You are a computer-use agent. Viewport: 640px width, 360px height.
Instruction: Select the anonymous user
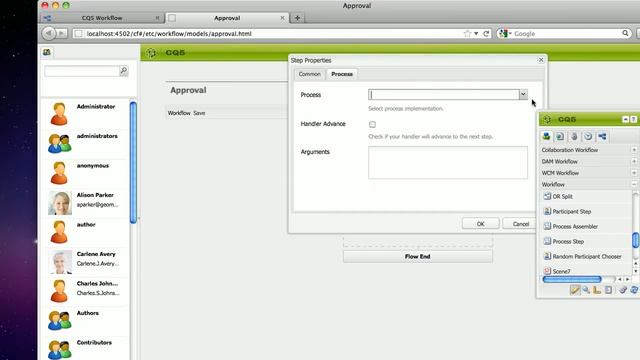(x=85, y=173)
